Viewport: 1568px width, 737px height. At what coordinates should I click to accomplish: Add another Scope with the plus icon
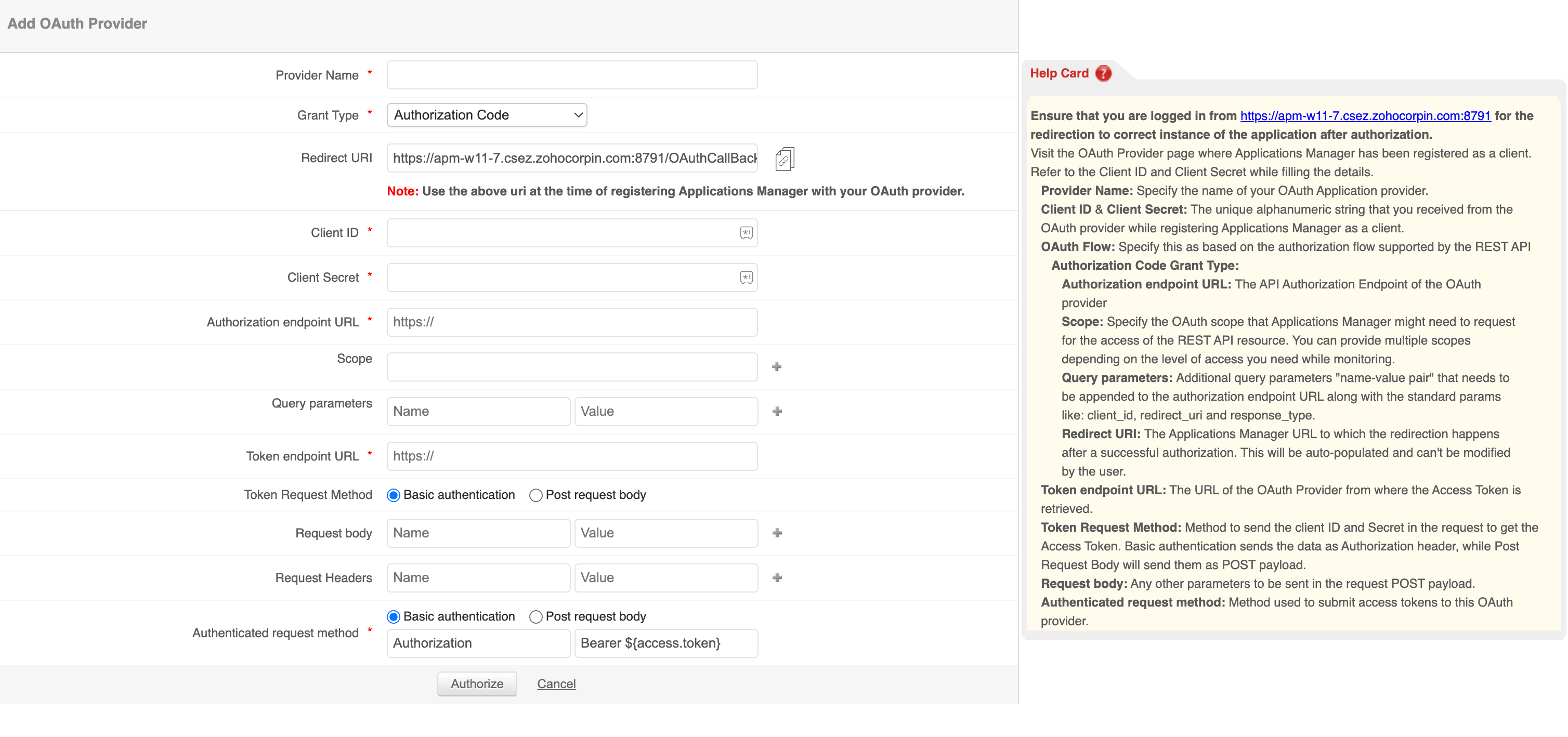[777, 366]
